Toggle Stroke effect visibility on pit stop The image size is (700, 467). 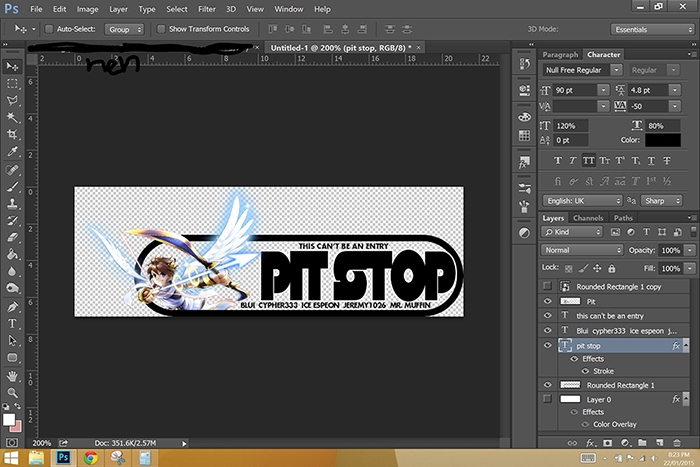585,371
